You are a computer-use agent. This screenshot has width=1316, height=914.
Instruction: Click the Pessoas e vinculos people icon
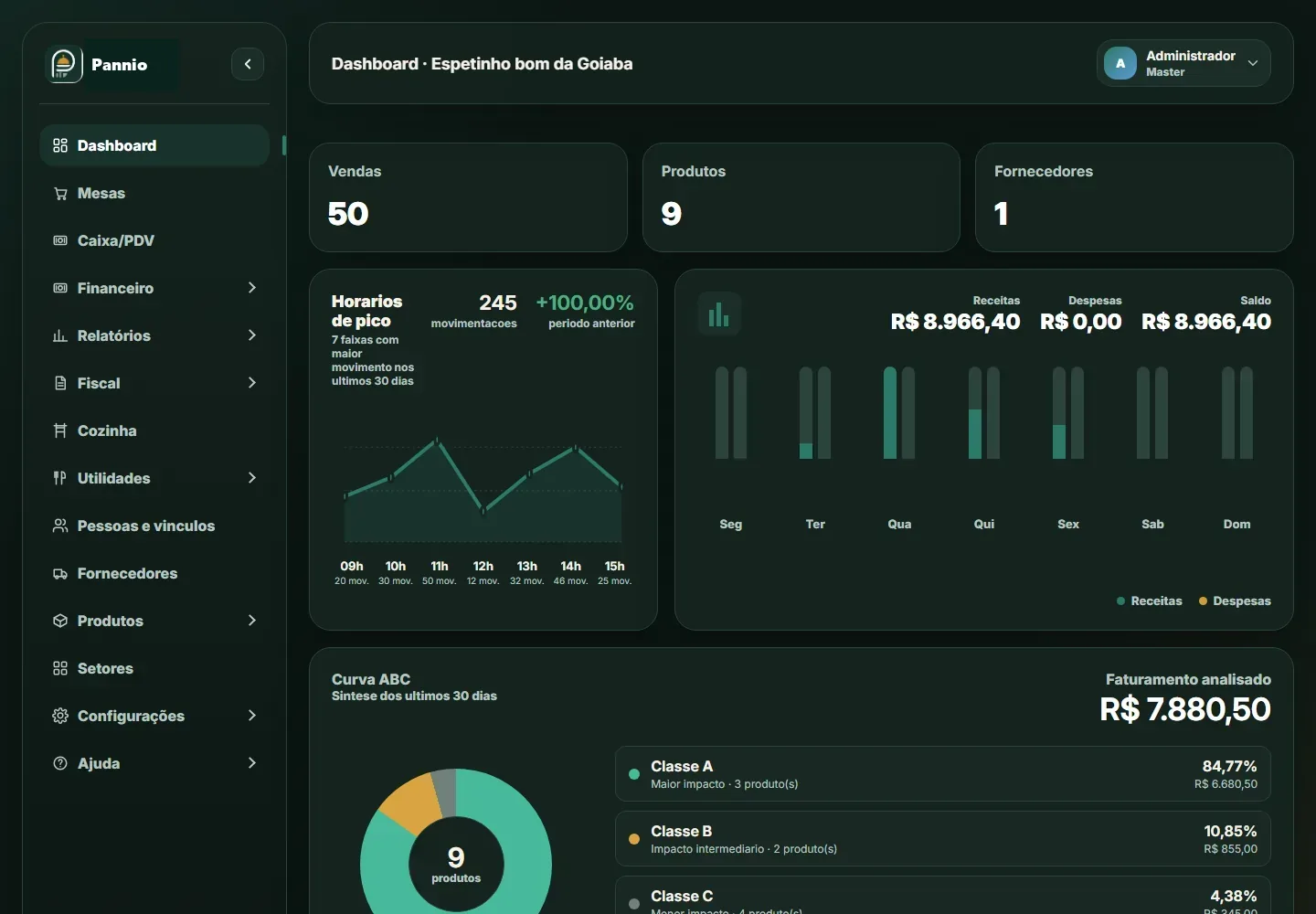click(x=60, y=526)
